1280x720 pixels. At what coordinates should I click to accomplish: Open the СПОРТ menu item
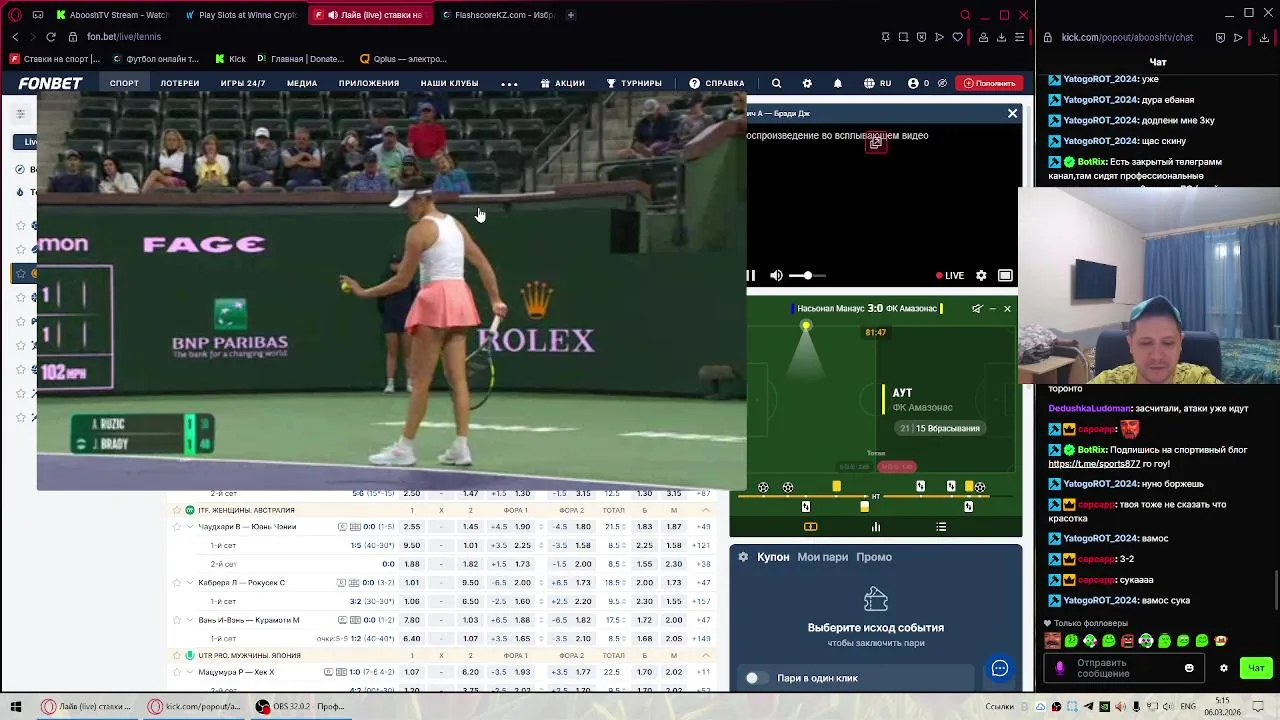tap(125, 83)
